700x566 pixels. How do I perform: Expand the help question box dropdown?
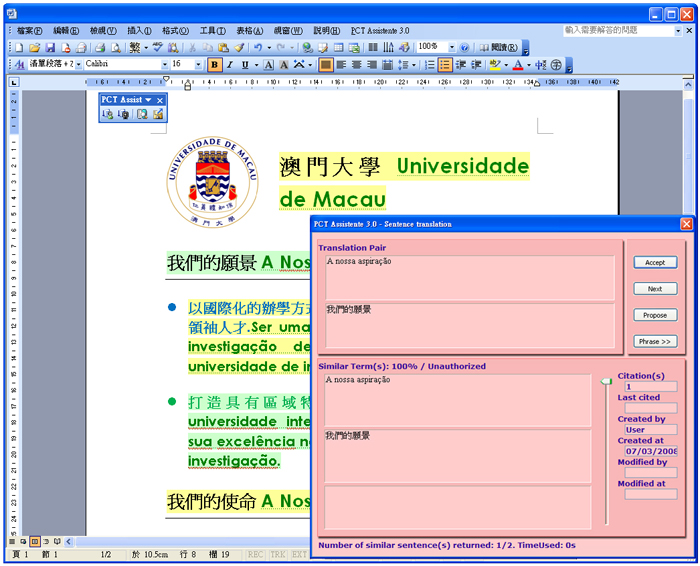click(678, 31)
